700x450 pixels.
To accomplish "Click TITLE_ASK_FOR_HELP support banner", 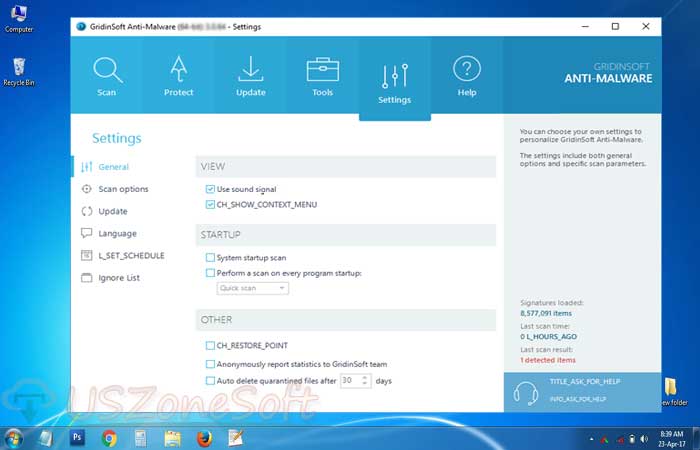I will pos(584,382).
